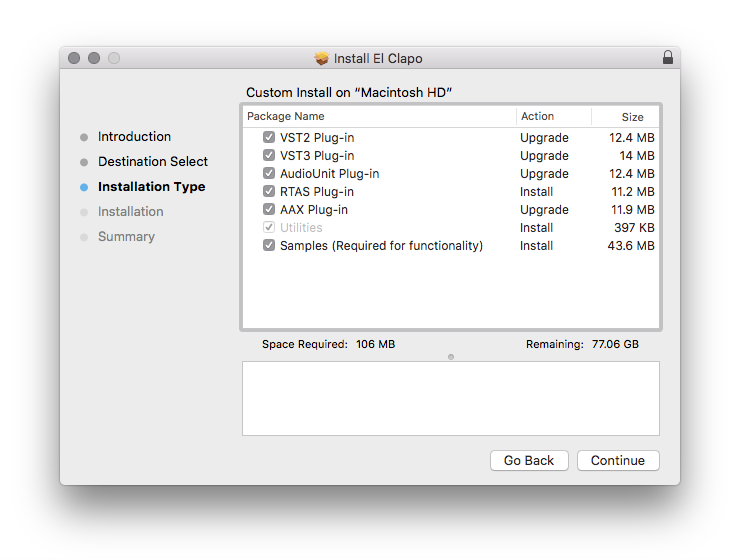This screenshot has width=737, height=560.
Task: Uncheck the VST2 Plug-in checkbox
Action: click(x=269, y=138)
